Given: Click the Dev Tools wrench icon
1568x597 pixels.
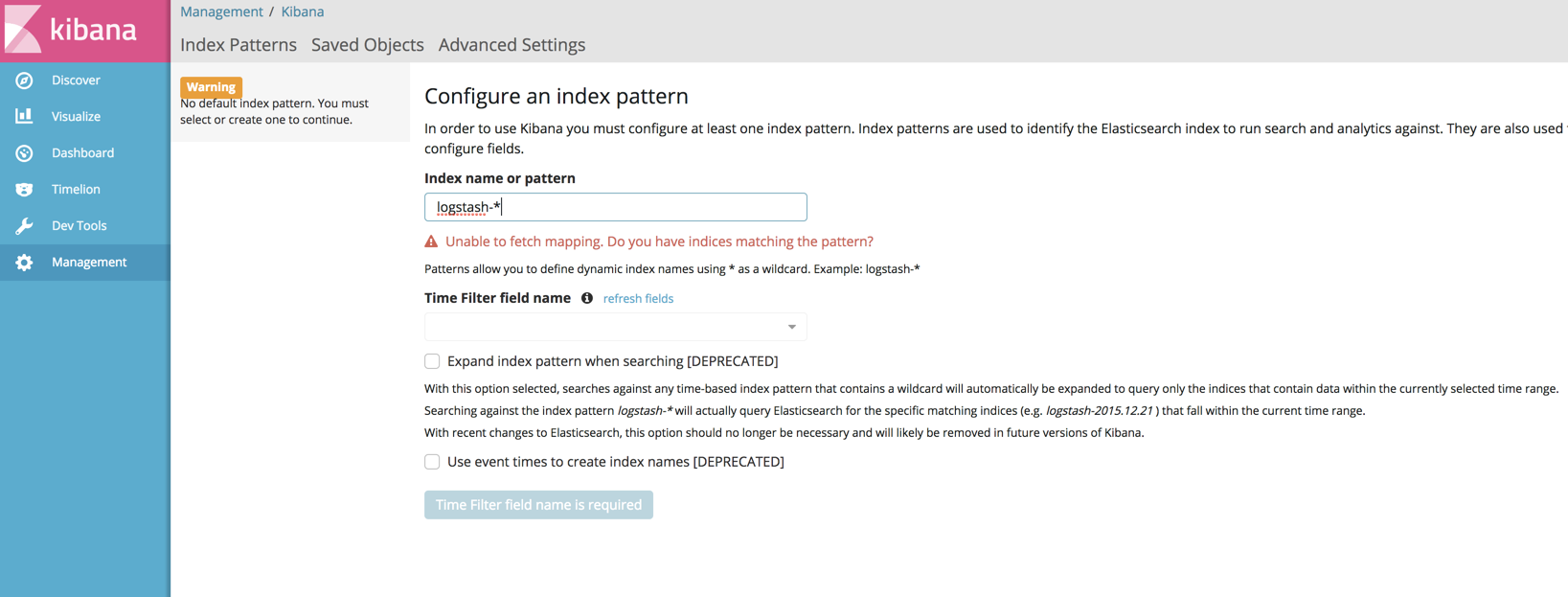Looking at the screenshot, I should (24, 226).
